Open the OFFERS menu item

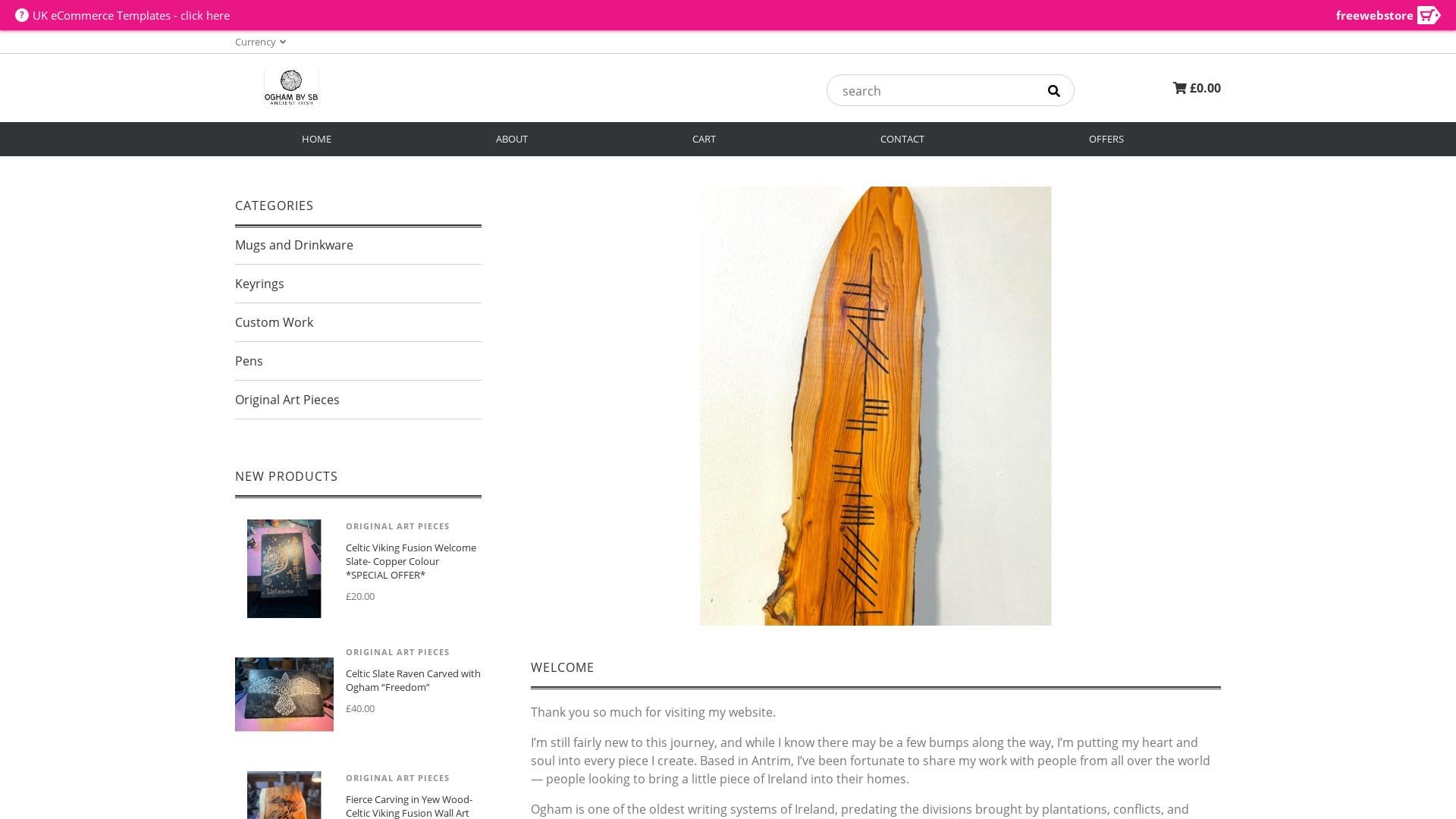pos(1106,139)
